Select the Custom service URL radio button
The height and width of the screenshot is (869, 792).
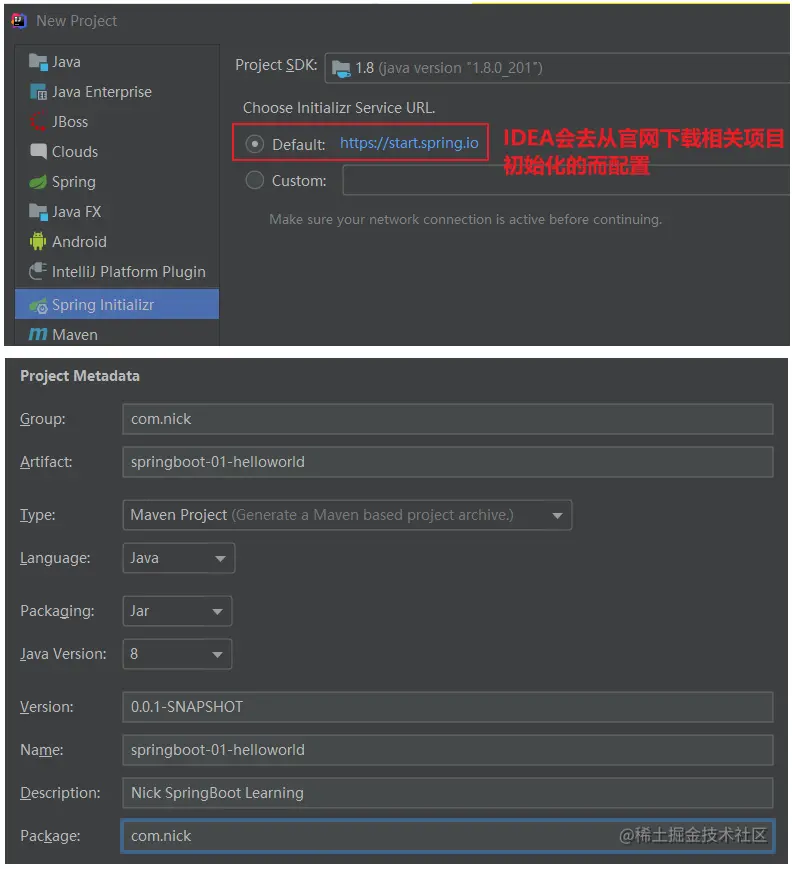point(254,180)
